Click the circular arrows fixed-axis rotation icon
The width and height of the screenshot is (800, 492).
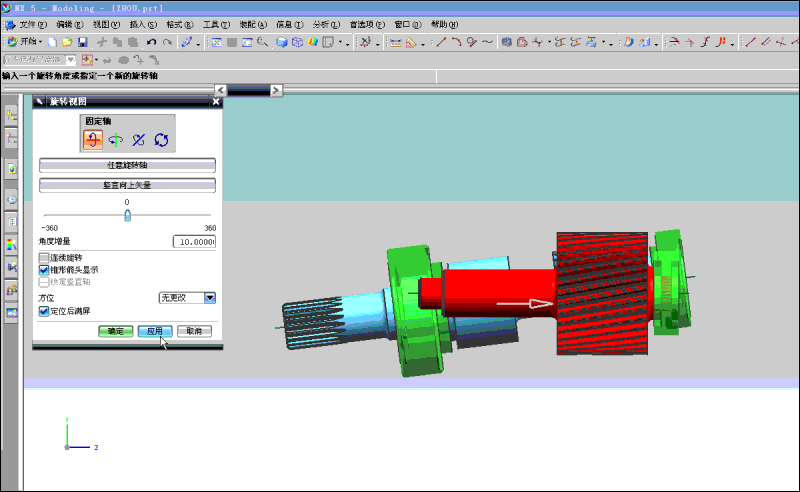(x=161, y=139)
